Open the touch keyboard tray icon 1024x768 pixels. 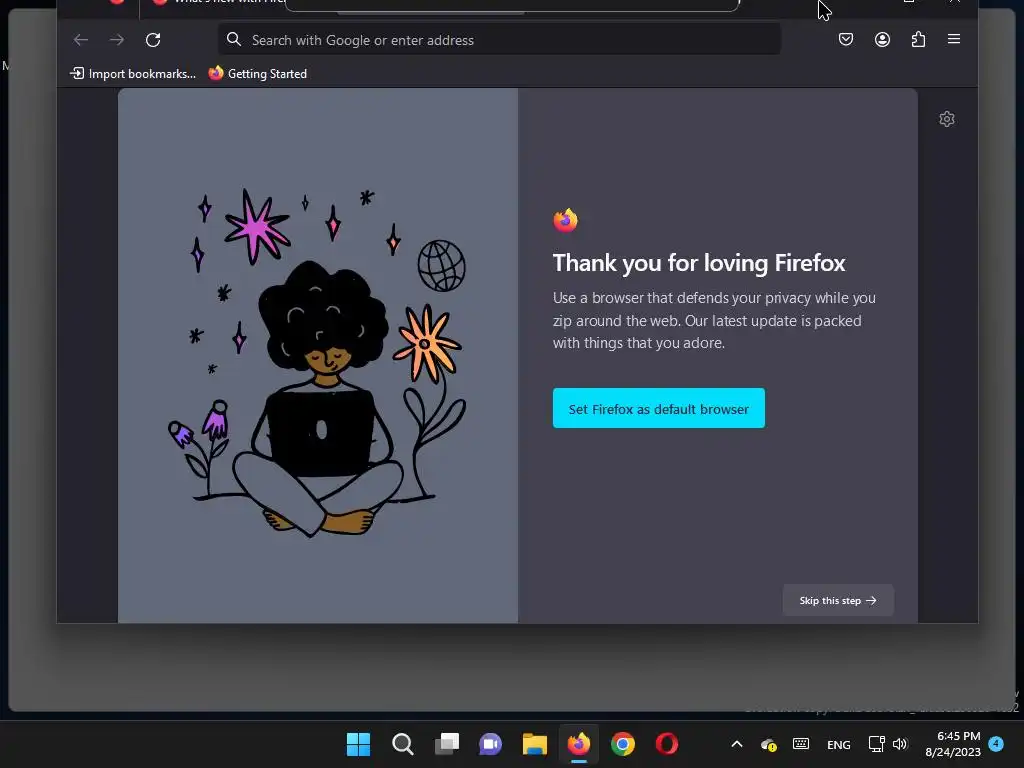coord(801,744)
